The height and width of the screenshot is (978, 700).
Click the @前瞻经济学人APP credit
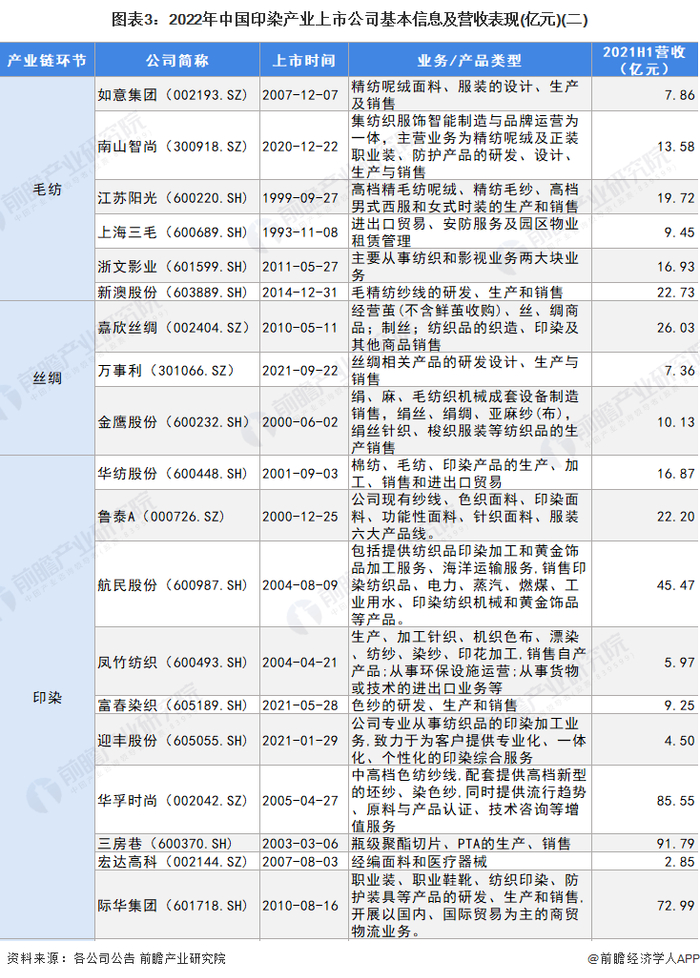click(x=643, y=958)
